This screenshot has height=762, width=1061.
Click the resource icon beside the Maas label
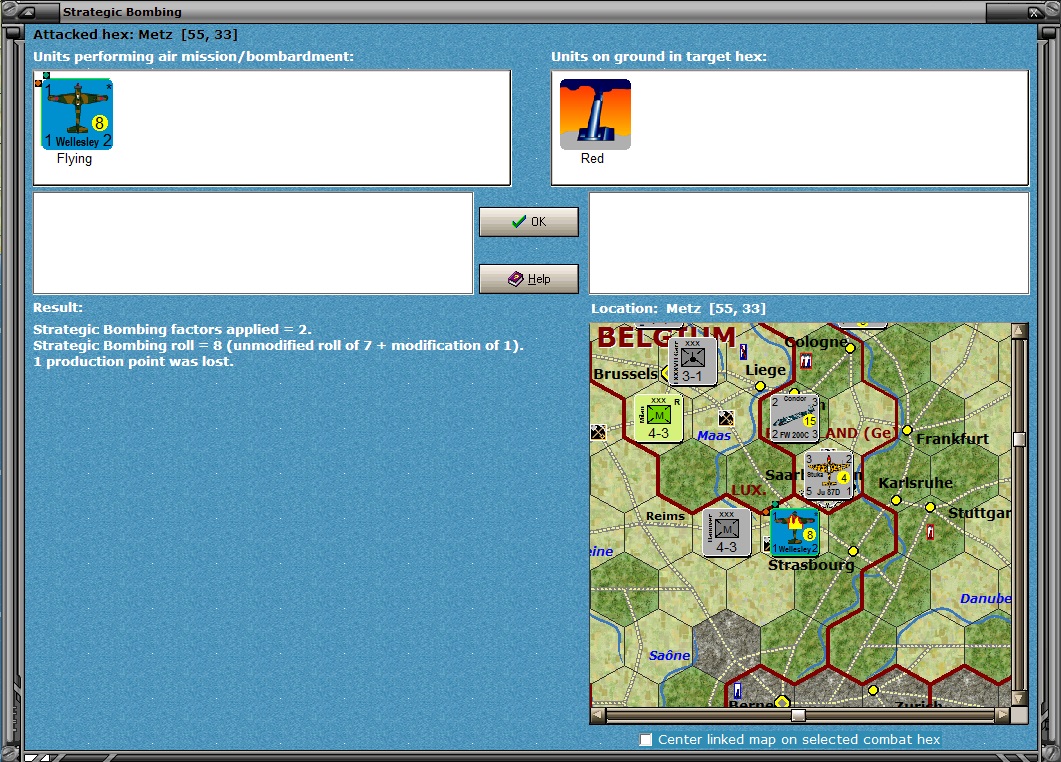click(726, 418)
